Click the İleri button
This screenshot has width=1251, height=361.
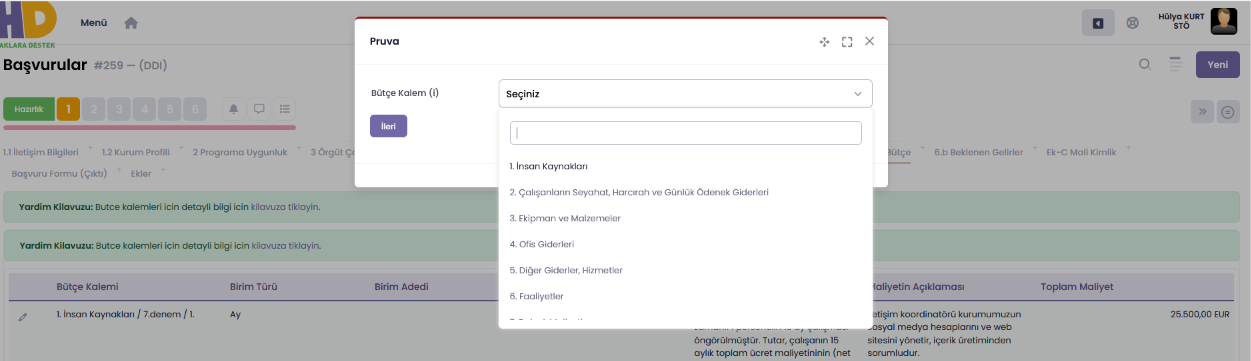pyautogui.click(x=388, y=126)
